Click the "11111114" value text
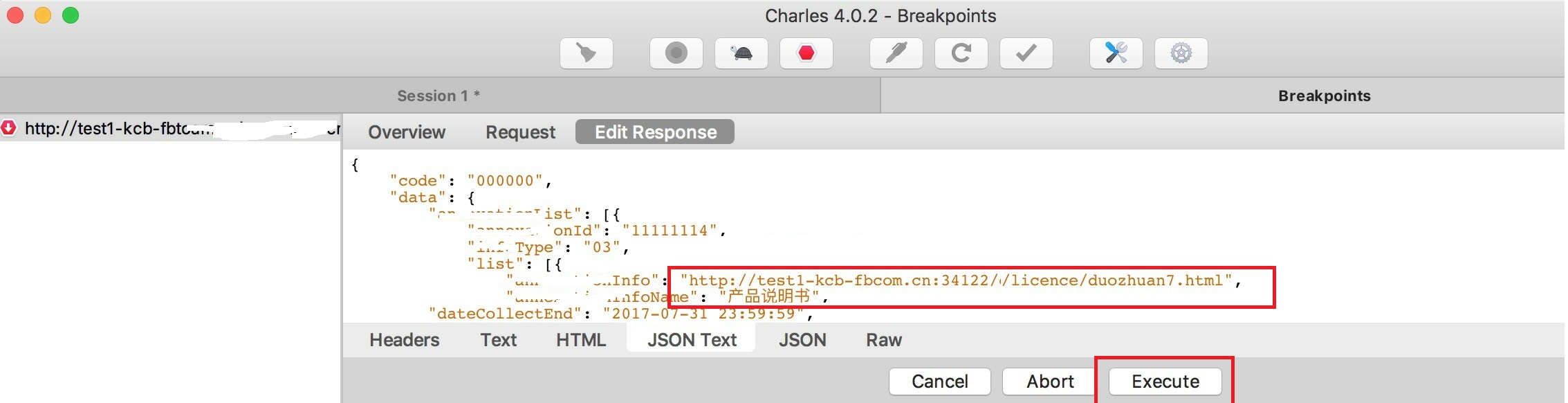 pos(670,231)
